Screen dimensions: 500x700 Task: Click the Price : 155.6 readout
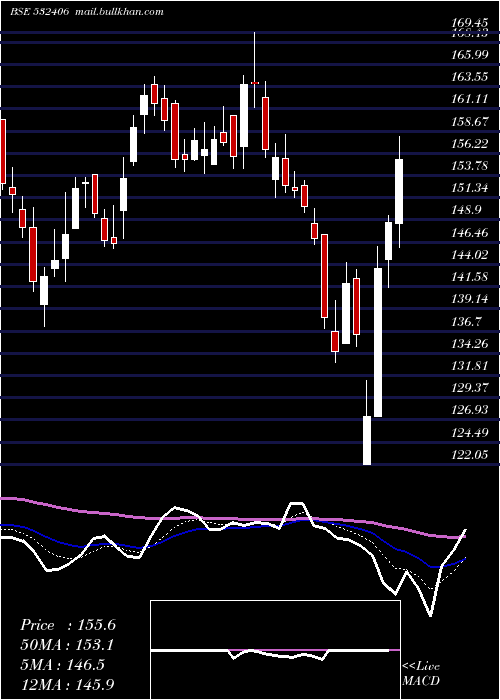click(68, 625)
